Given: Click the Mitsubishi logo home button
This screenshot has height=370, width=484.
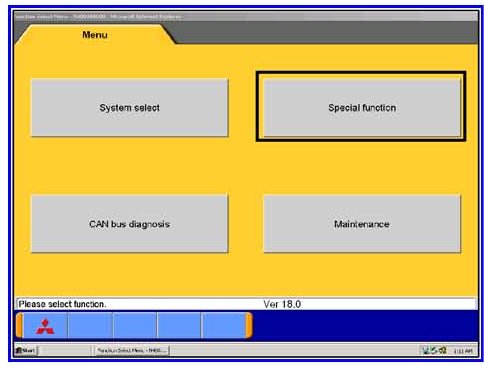Looking at the screenshot, I should click(x=45, y=326).
